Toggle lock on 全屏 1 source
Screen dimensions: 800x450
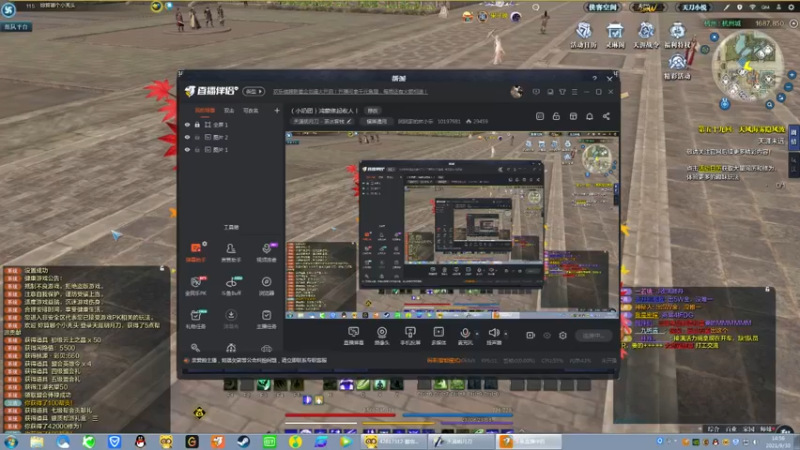tap(197, 124)
